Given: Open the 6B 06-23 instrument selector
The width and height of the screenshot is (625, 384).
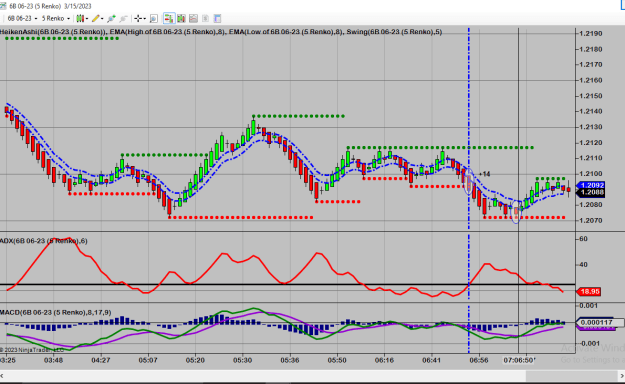Looking at the screenshot, I should coord(22,18).
